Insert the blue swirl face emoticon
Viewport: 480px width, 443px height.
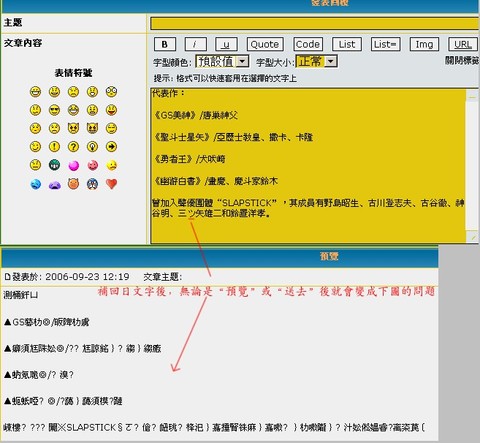(35, 184)
